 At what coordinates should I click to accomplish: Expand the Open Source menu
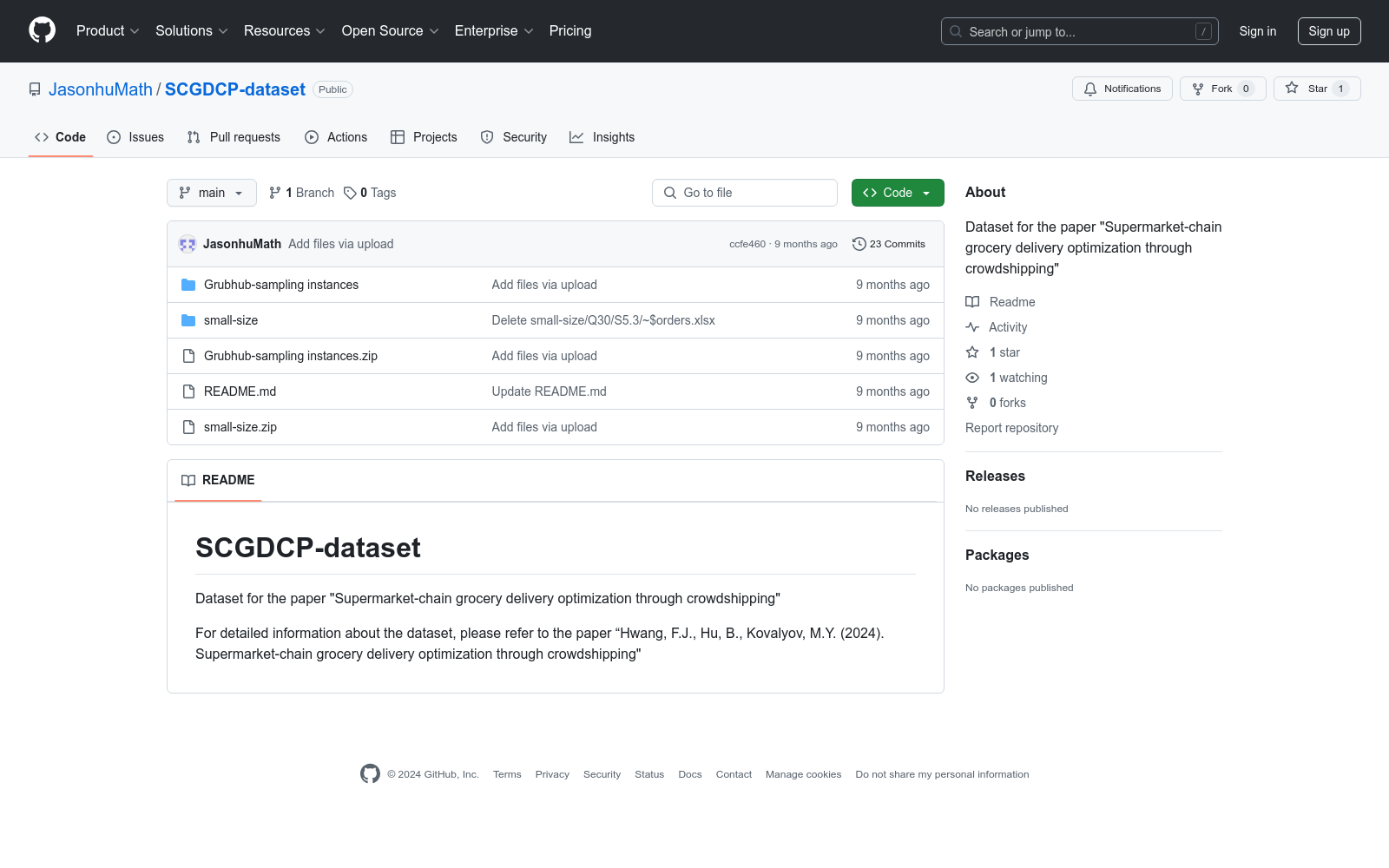point(391,31)
